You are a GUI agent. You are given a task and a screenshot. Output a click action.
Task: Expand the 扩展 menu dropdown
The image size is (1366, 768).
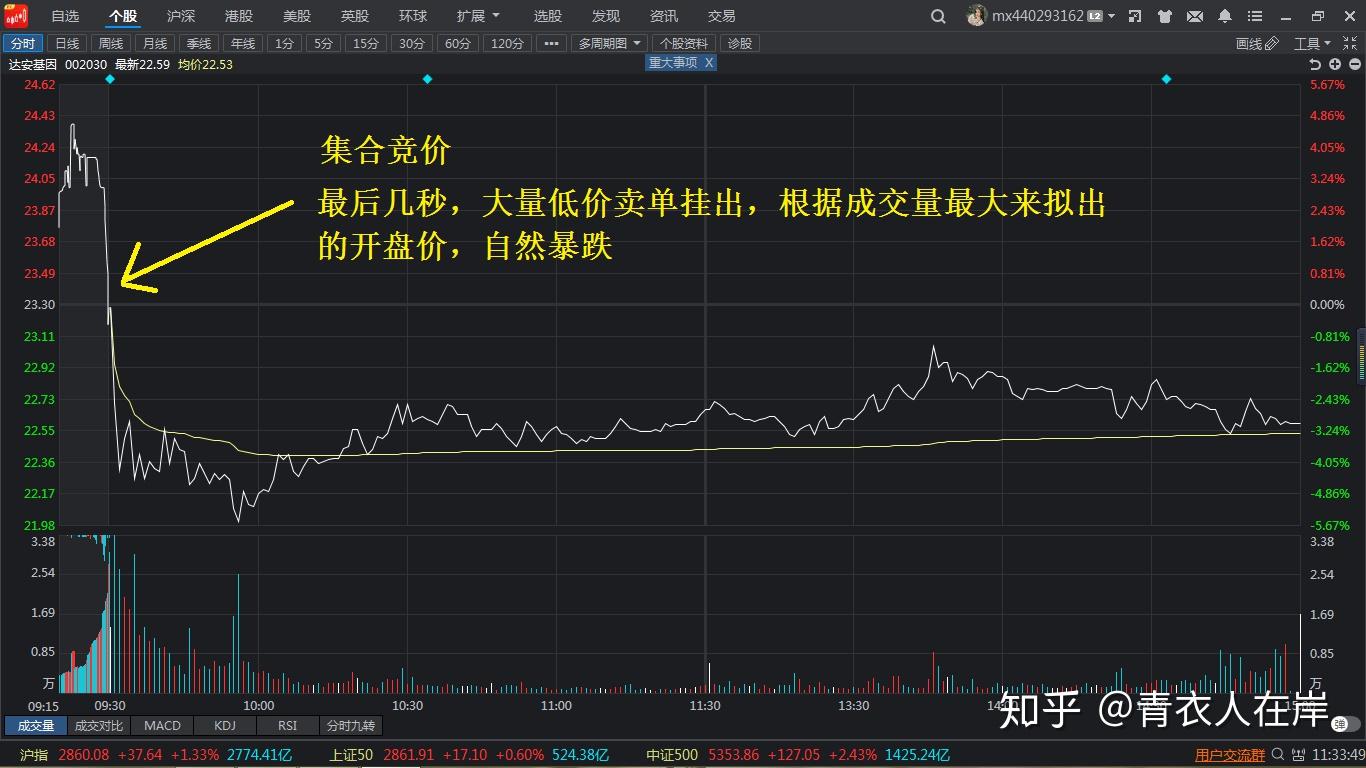[x=477, y=16]
